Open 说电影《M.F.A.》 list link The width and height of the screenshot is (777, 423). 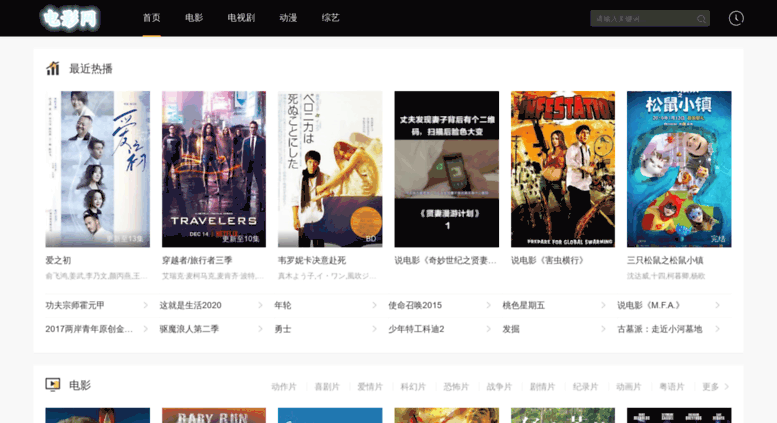(x=652, y=305)
